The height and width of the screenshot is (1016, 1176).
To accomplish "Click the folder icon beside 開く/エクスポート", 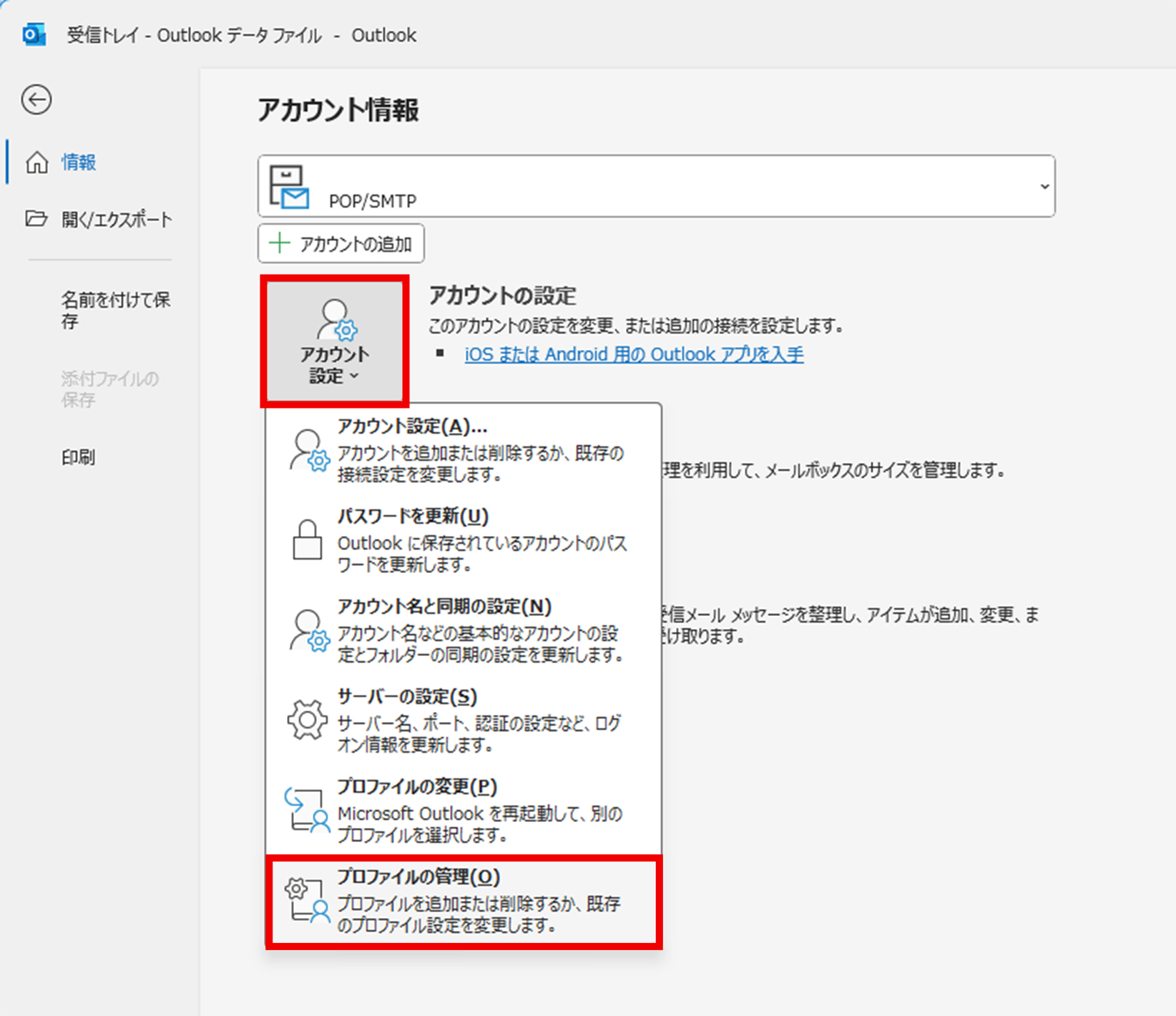I will coord(36,218).
